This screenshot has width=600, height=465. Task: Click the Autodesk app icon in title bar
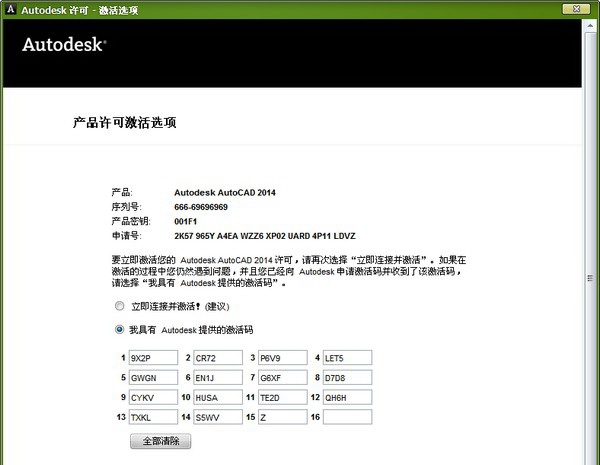[11, 9]
